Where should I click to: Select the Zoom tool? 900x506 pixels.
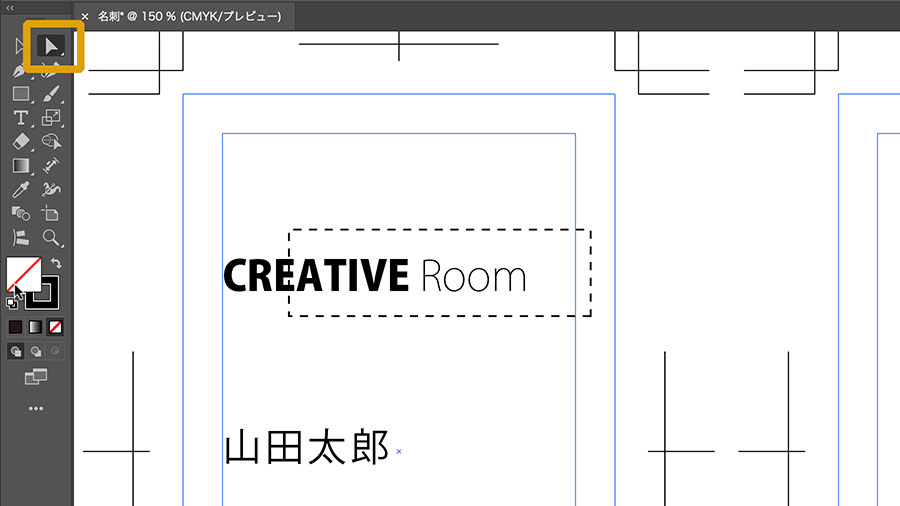pos(51,238)
